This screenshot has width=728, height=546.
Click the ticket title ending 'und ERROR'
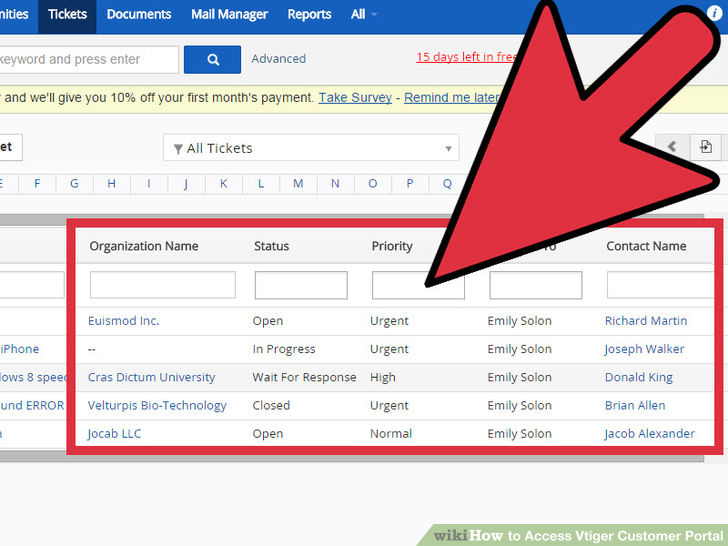[x=32, y=405]
